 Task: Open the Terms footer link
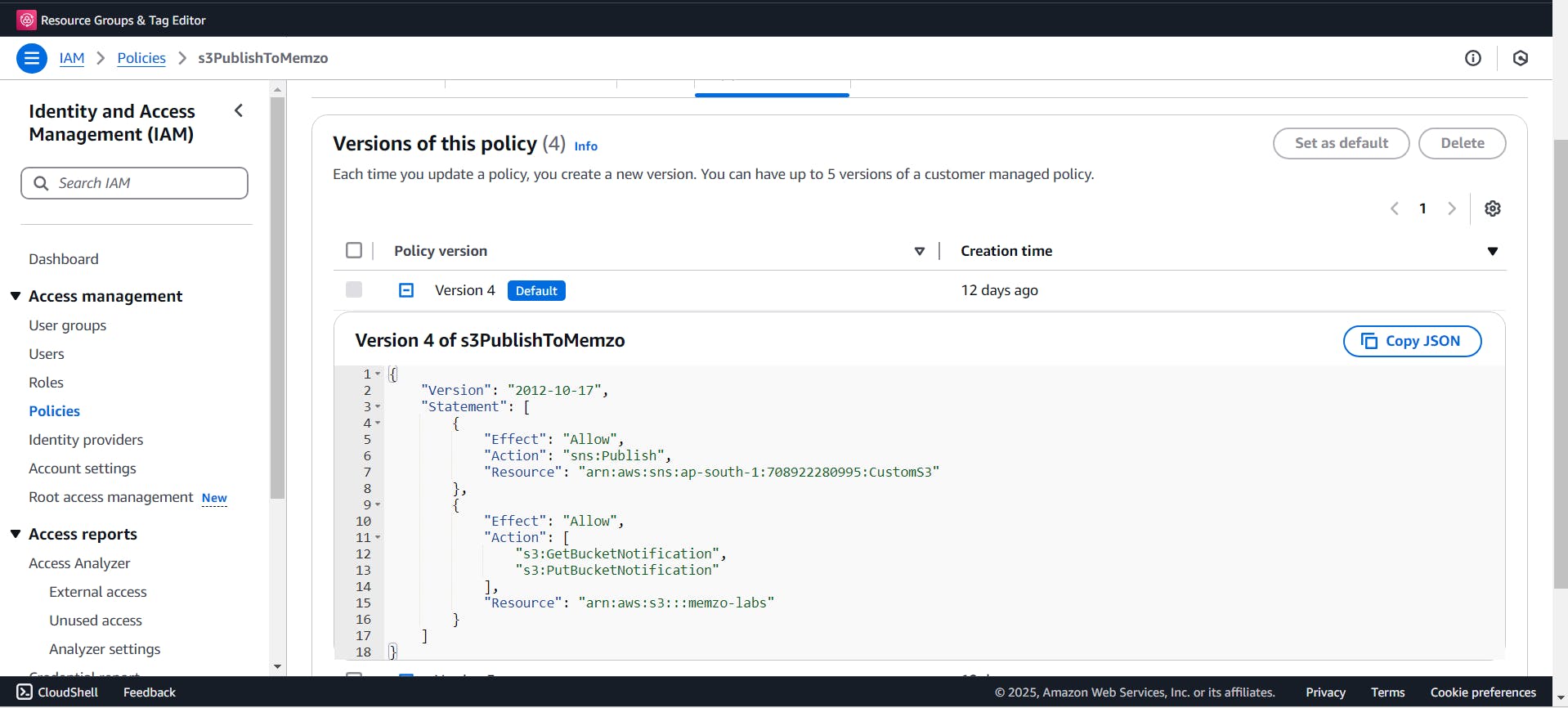[x=1388, y=692]
